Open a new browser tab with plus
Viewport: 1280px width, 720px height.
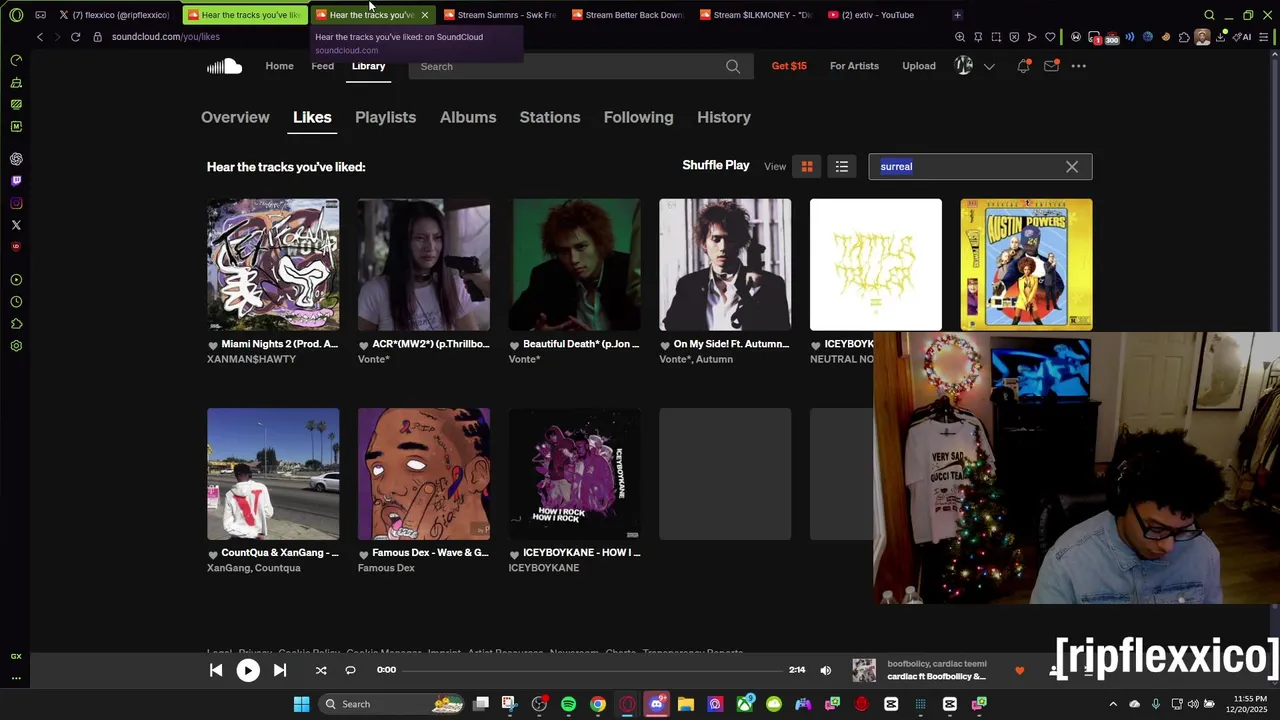coord(957,15)
